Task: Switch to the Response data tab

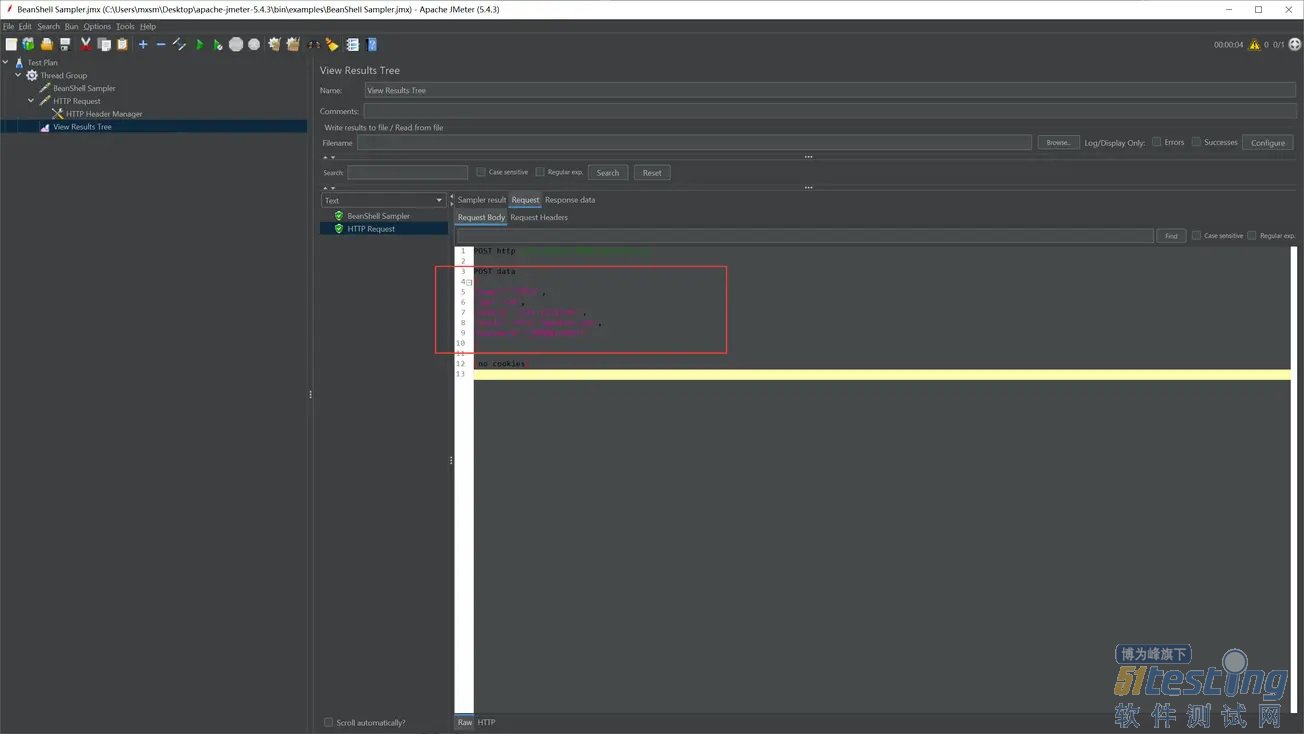Action: click(x=570, y=200)
